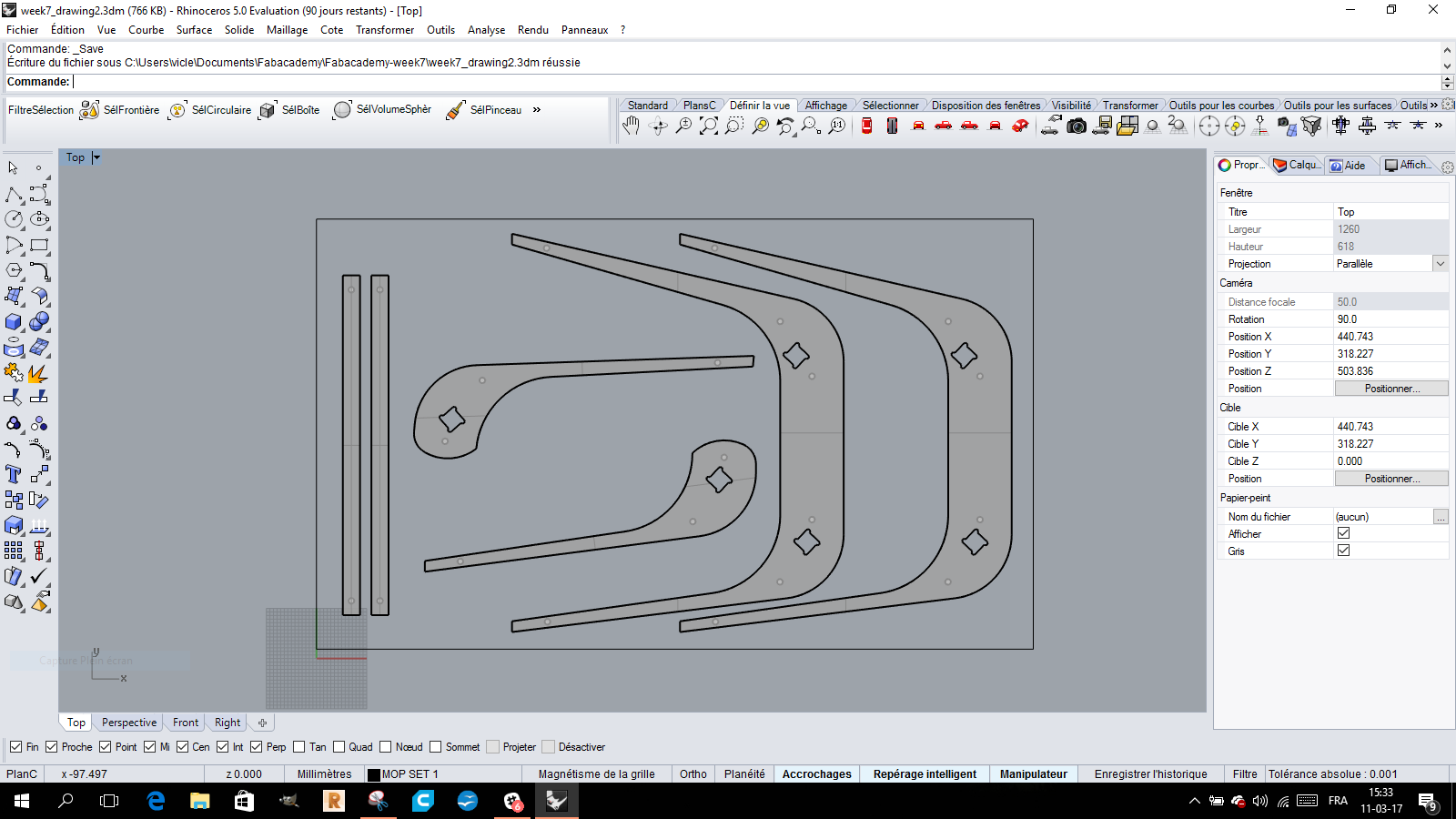Click the camera snapshot icon in toolbar
The height and width of the screenshot is (819, 1456).
1077,126
